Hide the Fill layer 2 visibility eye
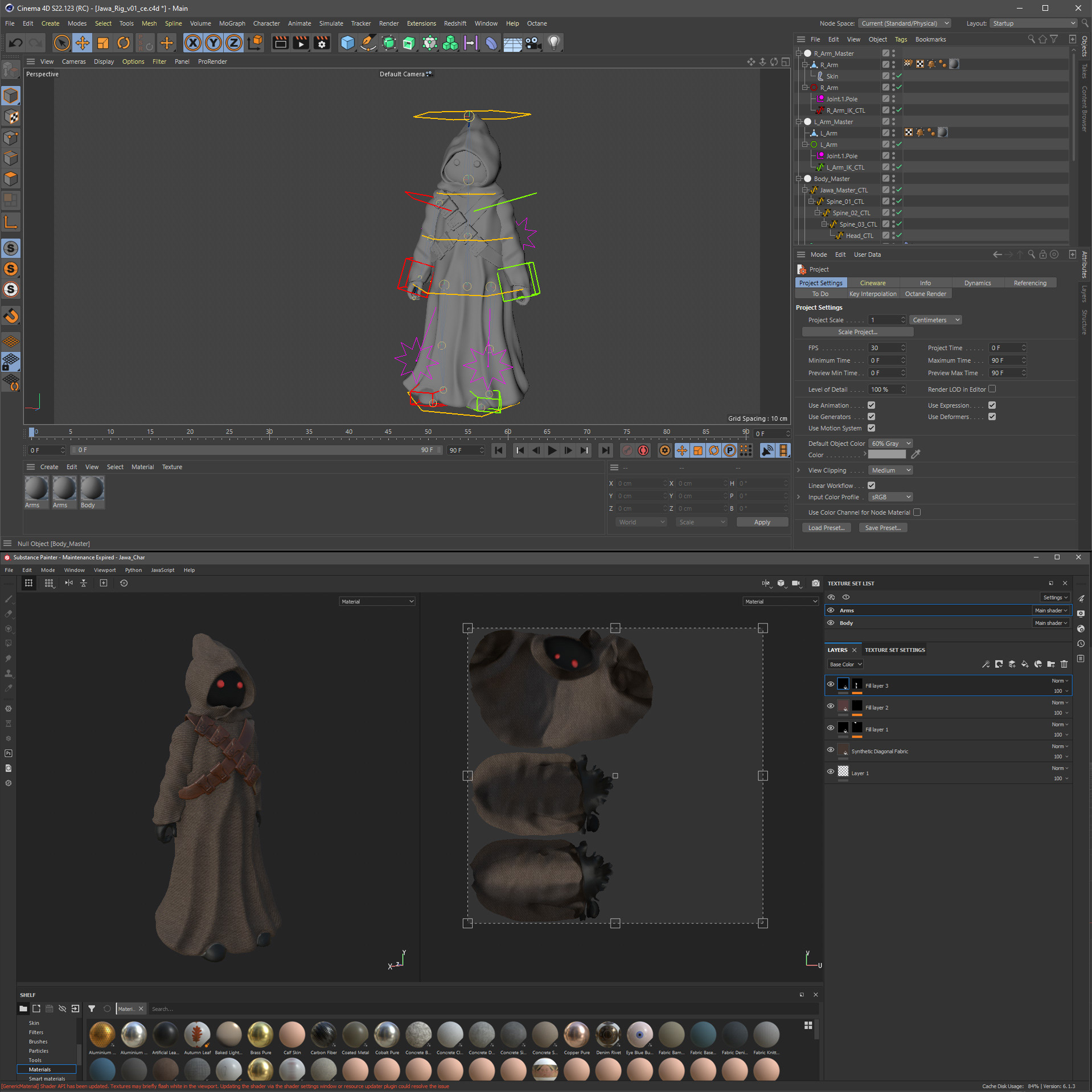The height and width of the screenshot is (1092, 1092). coord(831,706)
